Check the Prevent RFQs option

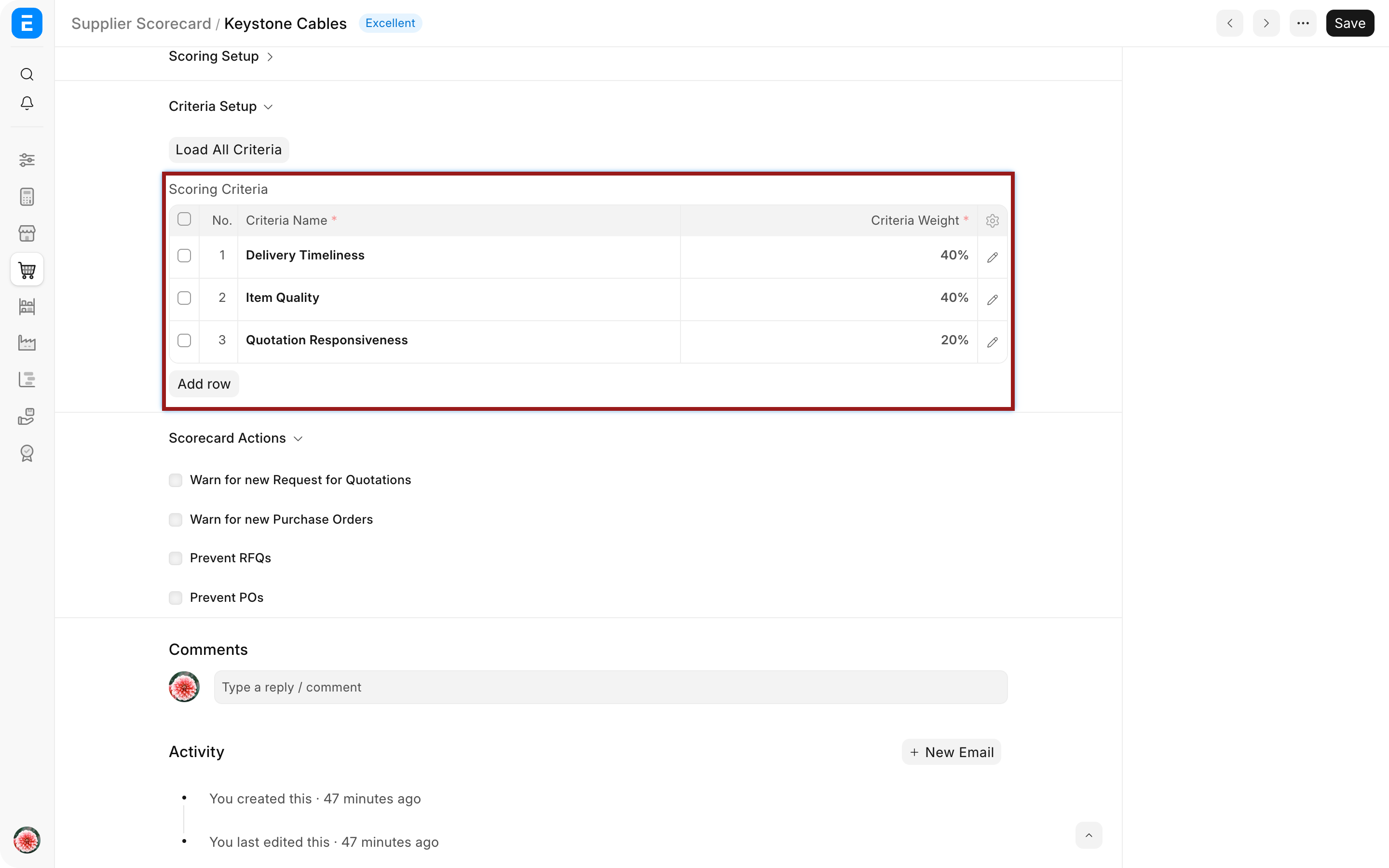click(176, 558)
